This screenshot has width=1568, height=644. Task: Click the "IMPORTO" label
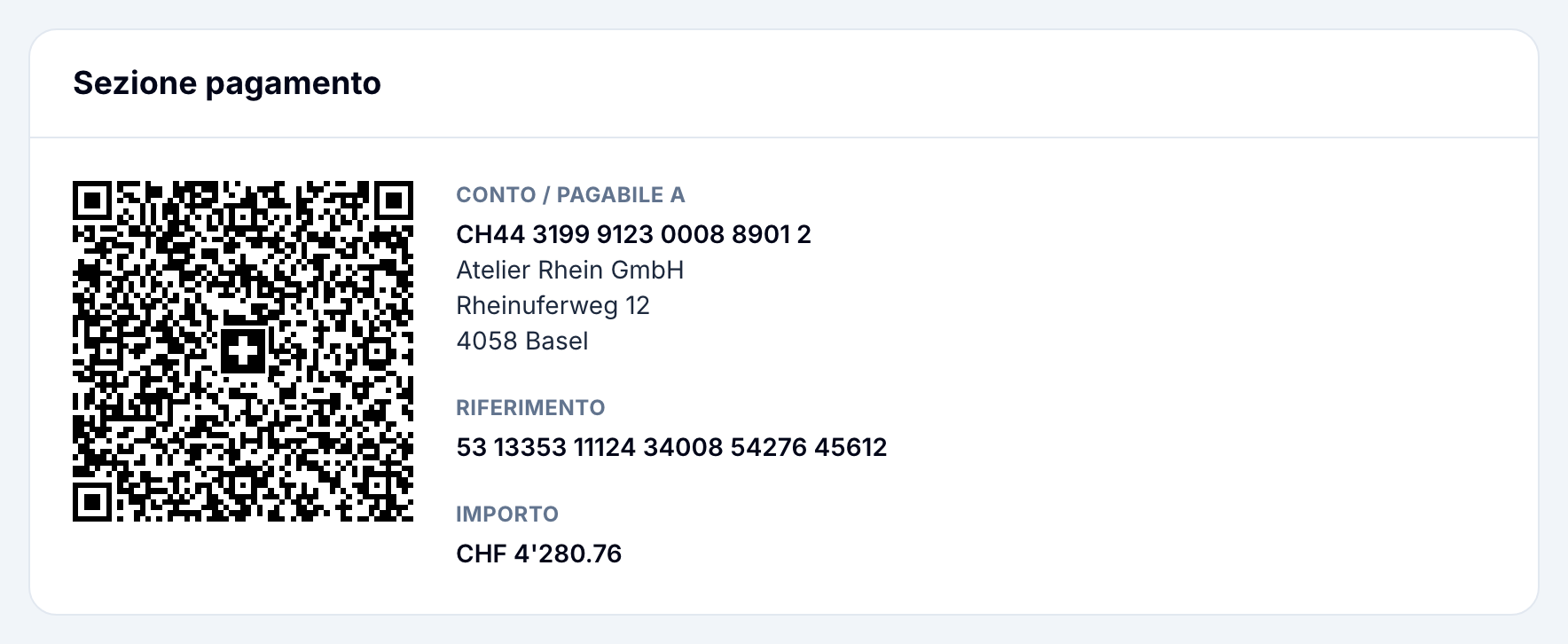[507, 514]
